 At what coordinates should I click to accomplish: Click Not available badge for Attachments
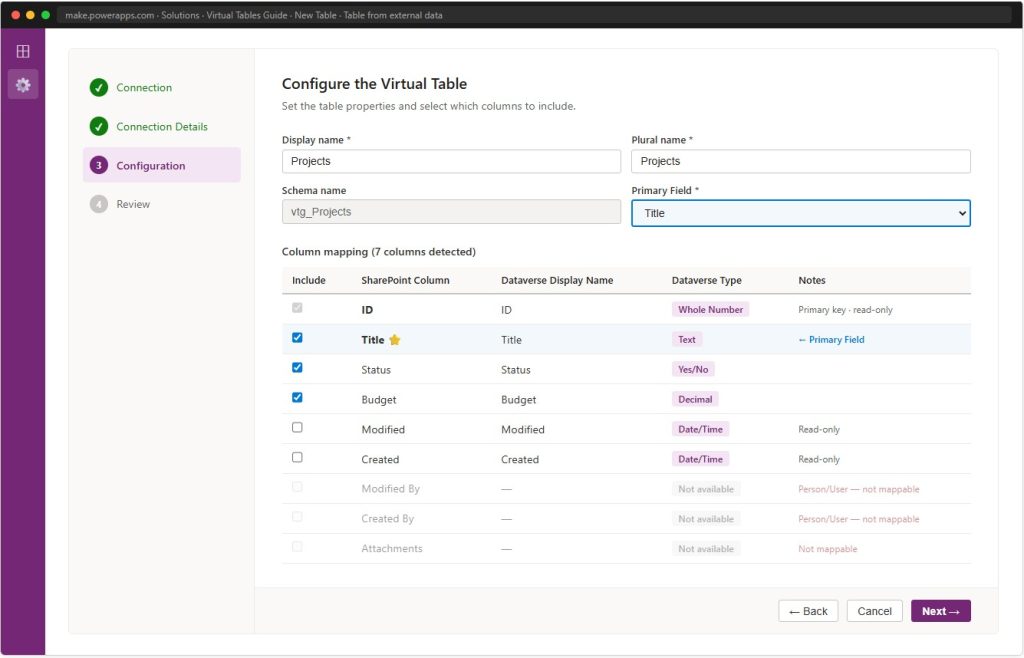(705, 549)
